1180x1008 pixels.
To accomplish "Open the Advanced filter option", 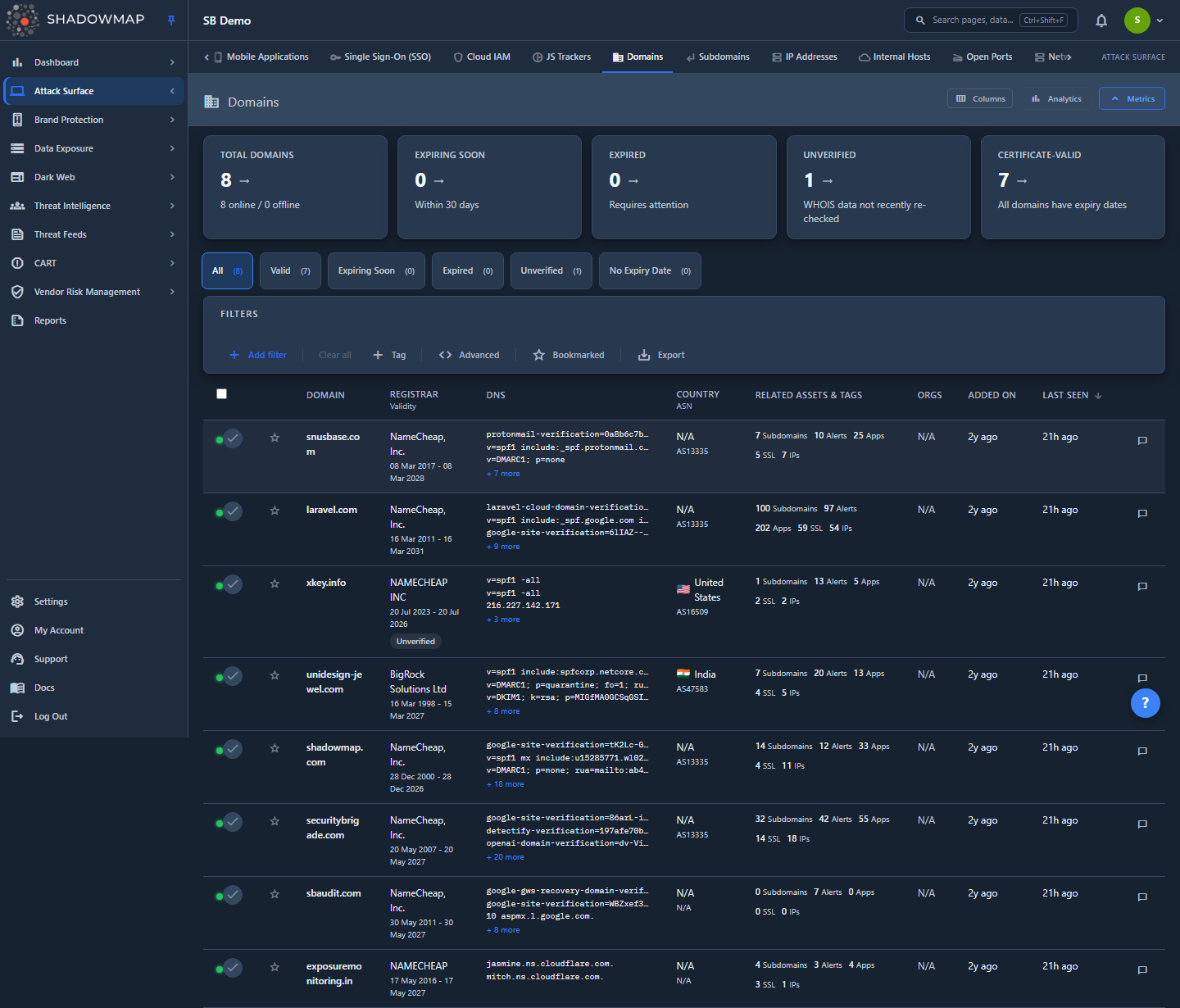I will [469, 355].
